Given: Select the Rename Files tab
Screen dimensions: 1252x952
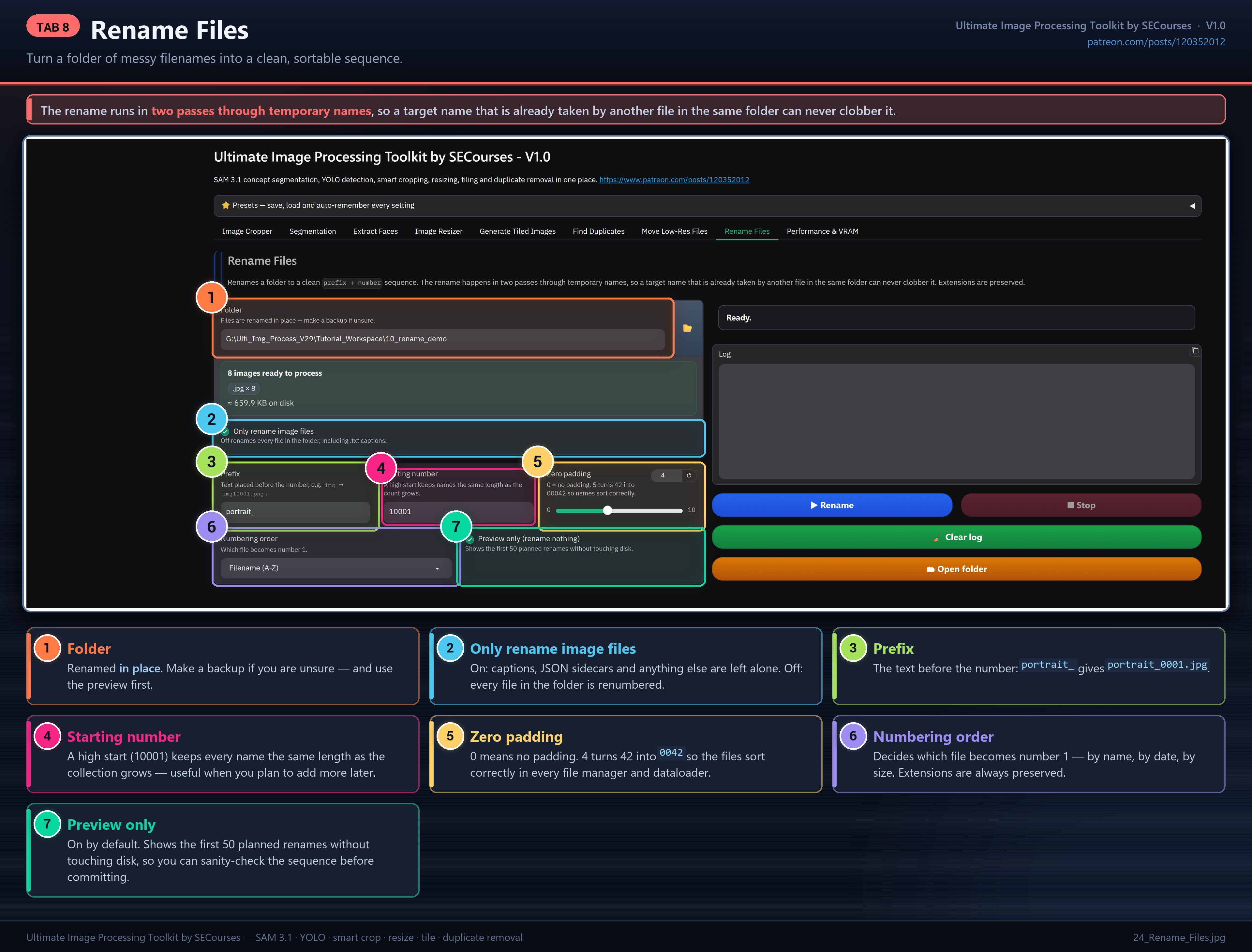Looking at the screenshot, I should (747, 231).
